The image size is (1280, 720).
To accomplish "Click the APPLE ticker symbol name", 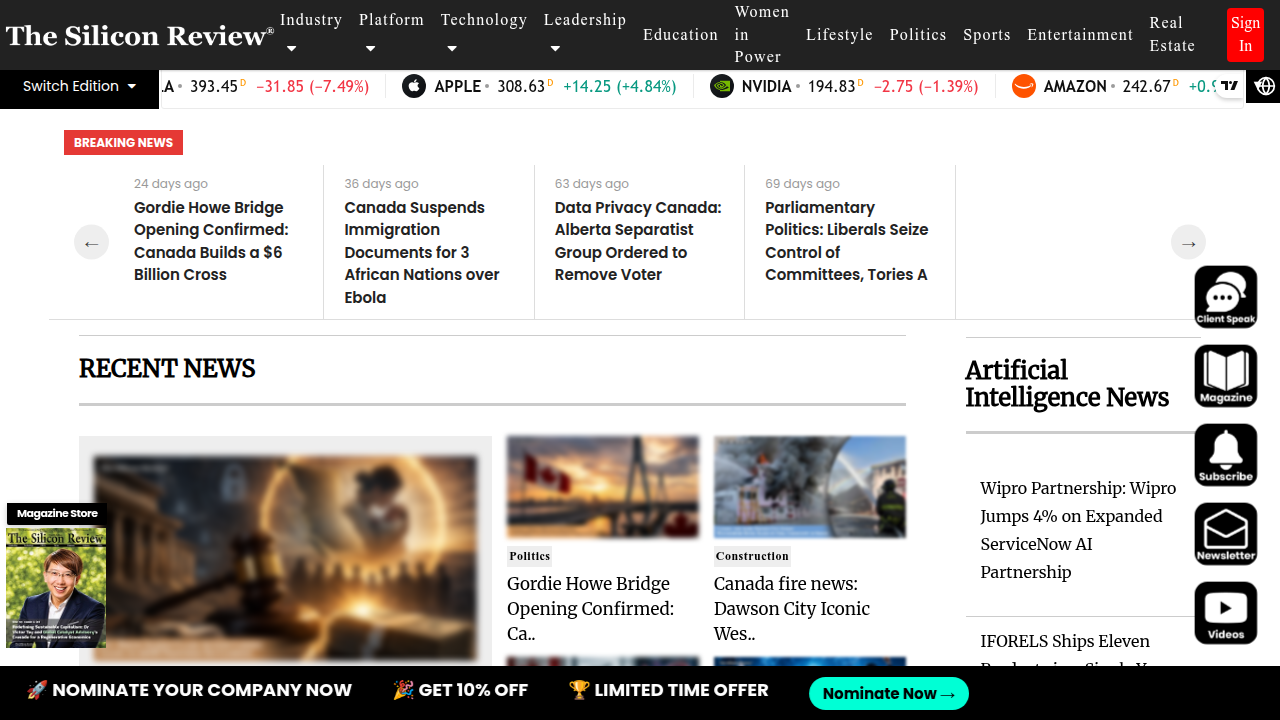I will pyautogui.click(x=458, y=86).
